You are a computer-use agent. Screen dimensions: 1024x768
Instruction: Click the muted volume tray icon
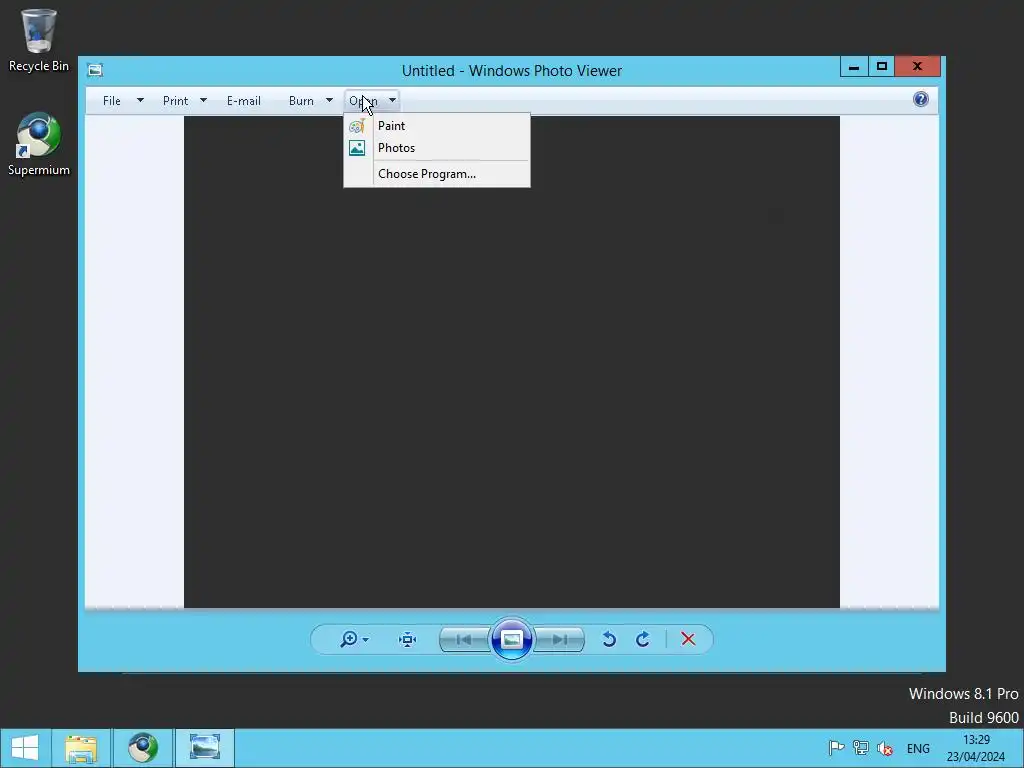tap(885, 748)
